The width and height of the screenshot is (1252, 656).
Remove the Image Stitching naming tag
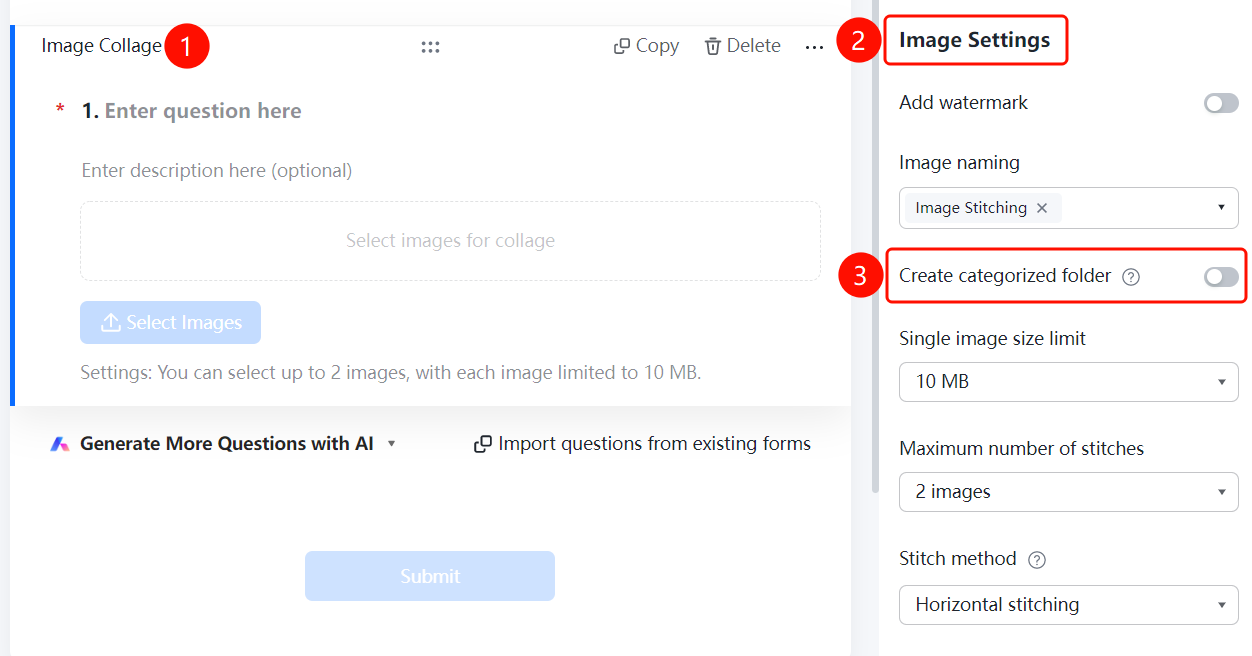coord(1042,208)
